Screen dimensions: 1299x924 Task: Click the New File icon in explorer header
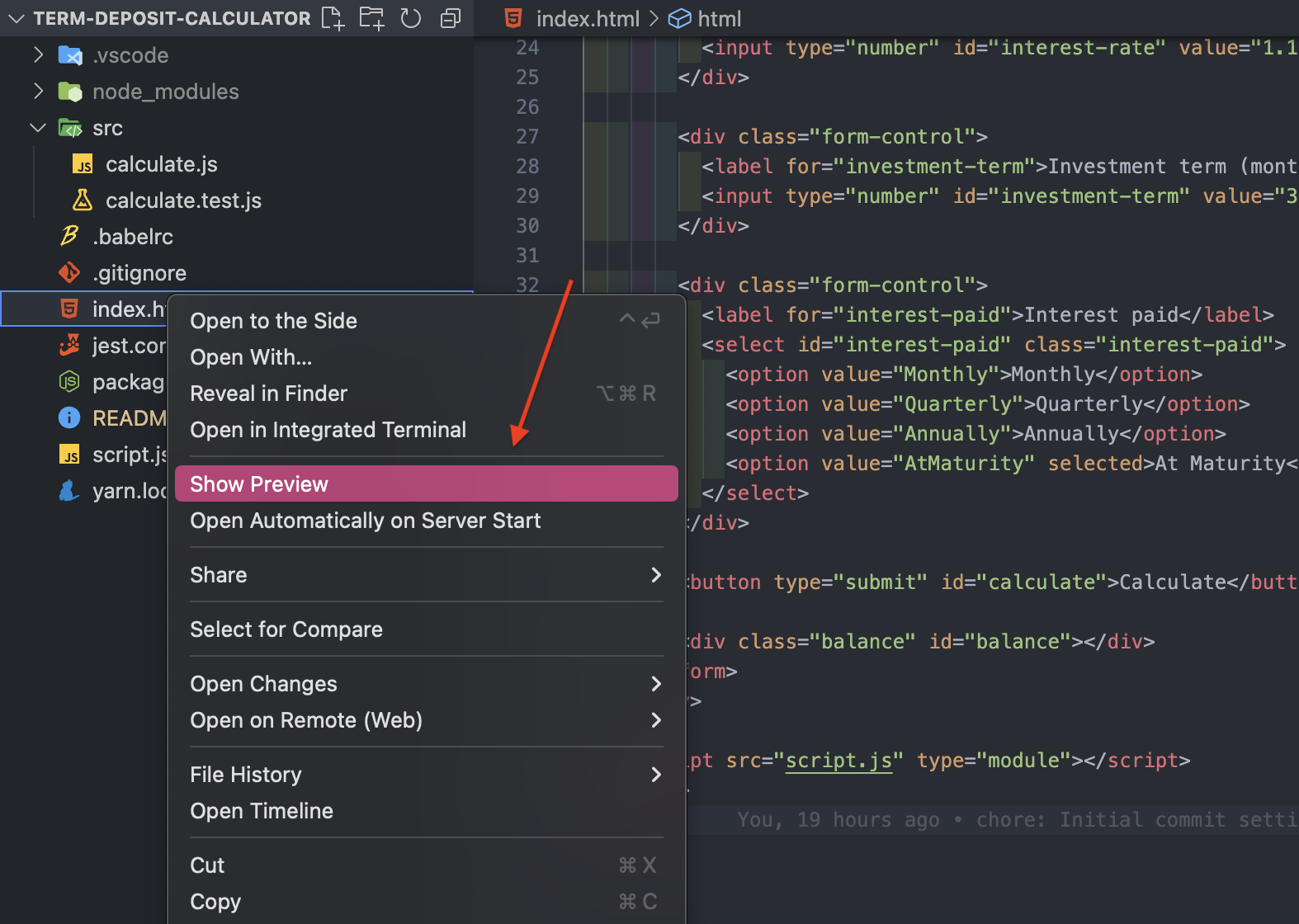(333, 18)
